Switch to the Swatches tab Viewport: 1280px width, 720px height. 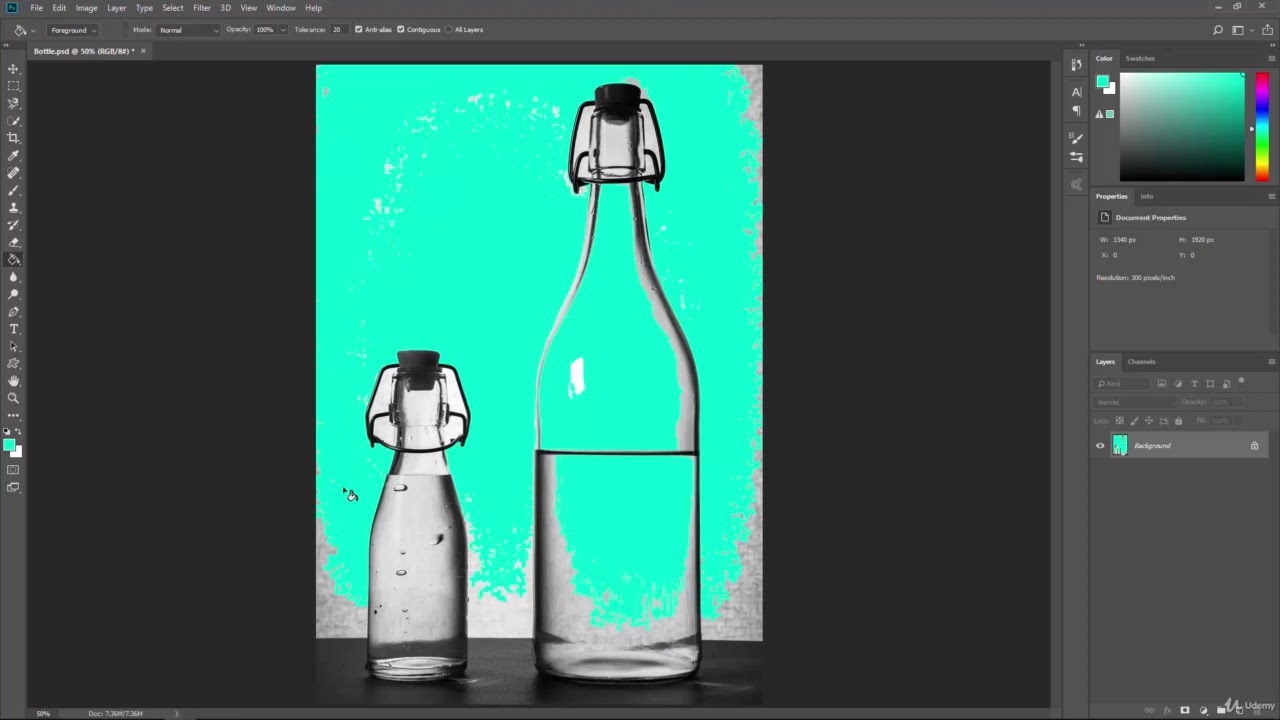coord(1140,58)
